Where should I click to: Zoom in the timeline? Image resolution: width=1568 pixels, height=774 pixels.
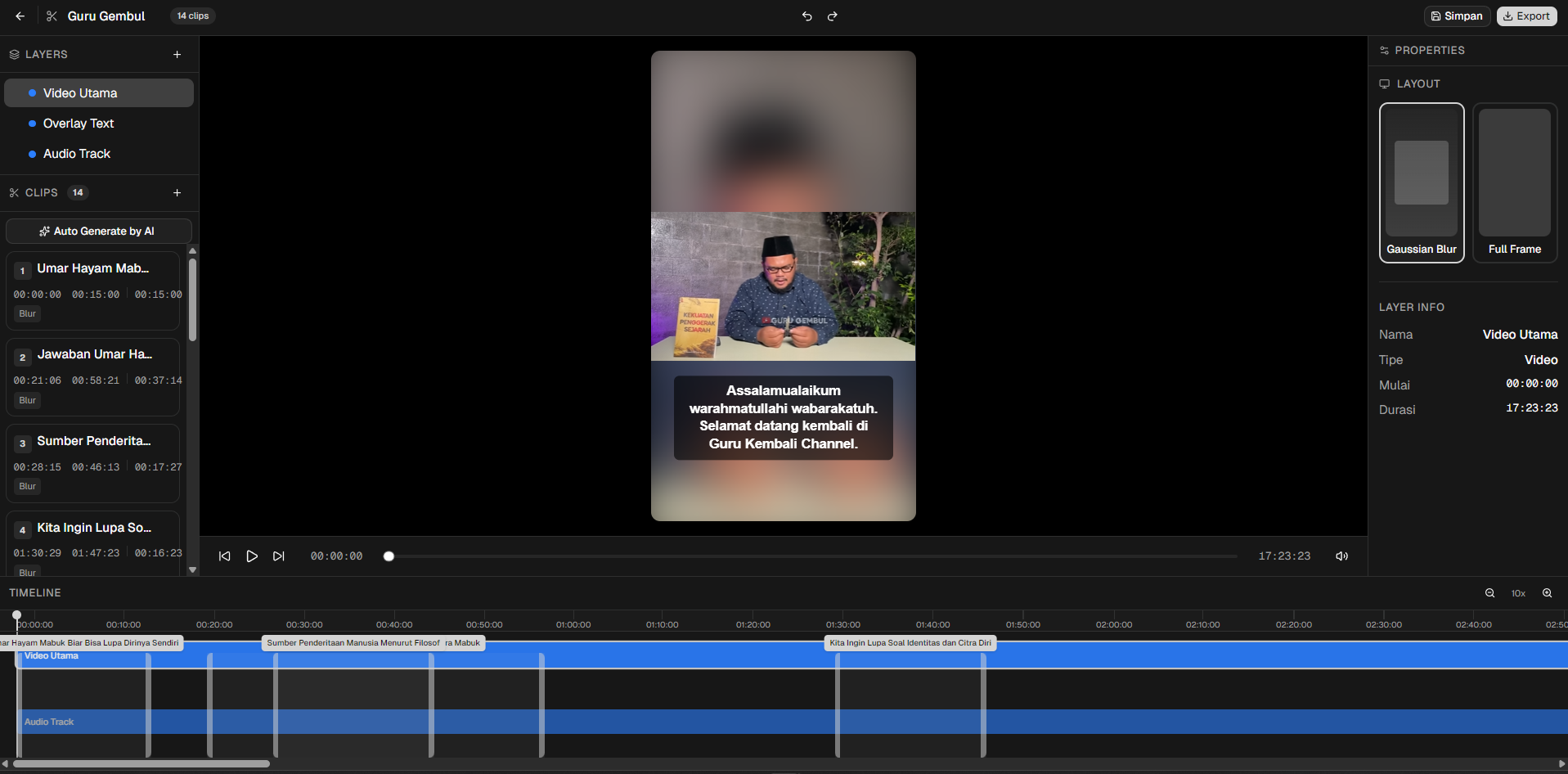(1547, 593)
